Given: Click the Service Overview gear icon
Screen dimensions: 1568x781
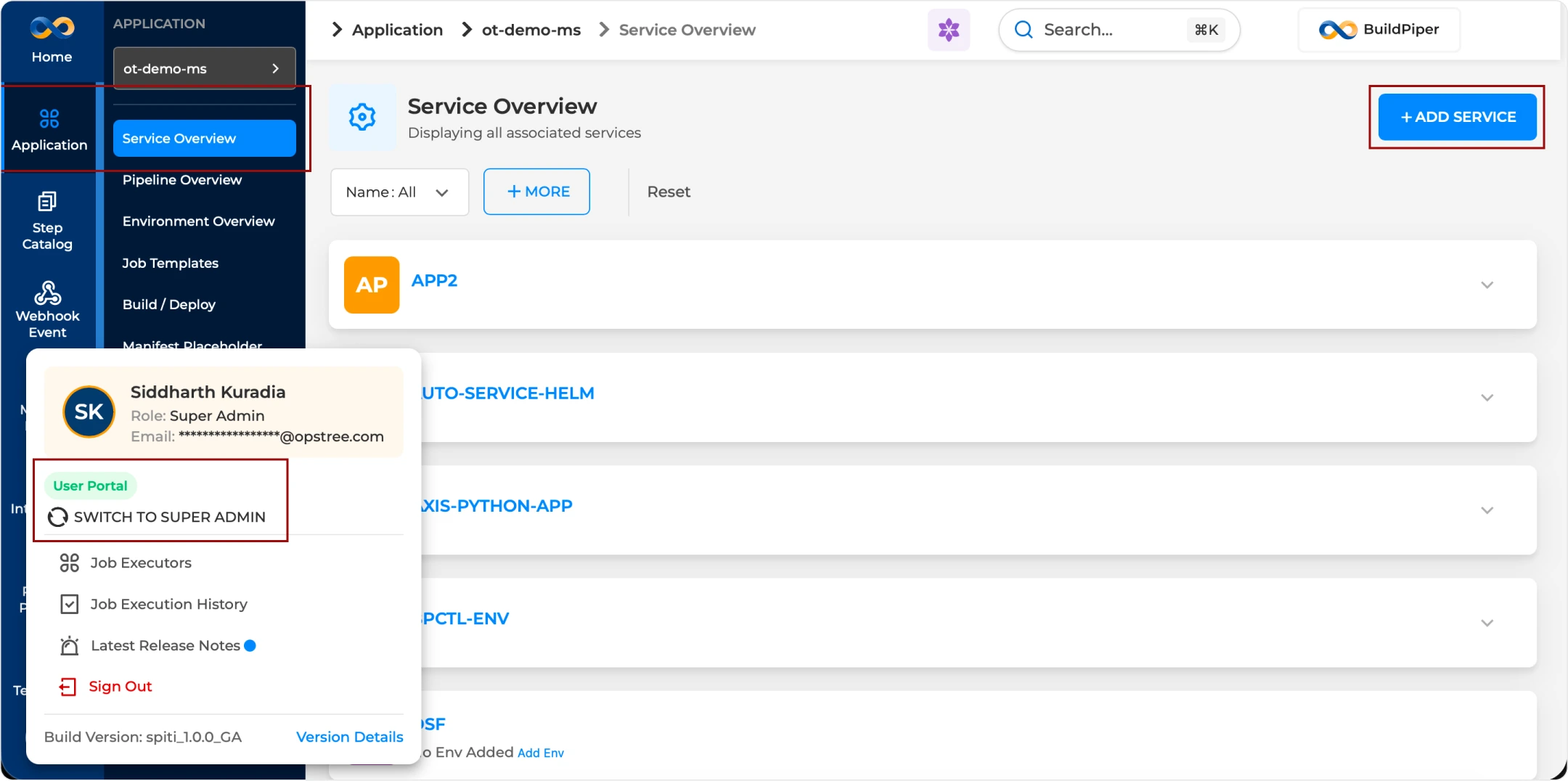Looking at the screenshot, I should pyautogui.click(x=362, y=117).
